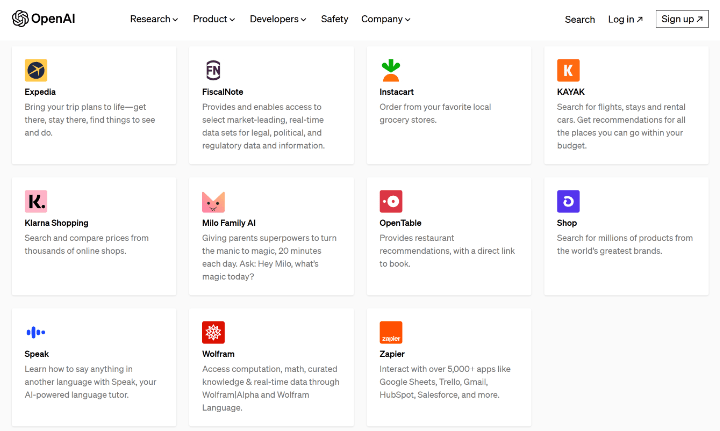
Task: Click the OpenTable card title
Action: pyautogui.click(x=400, y=223)
